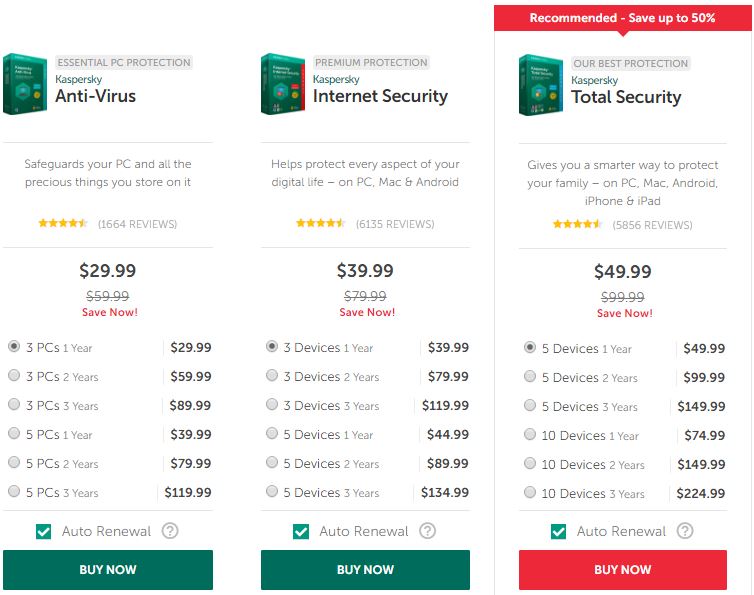Open the 6135 Reviews link

tap(395, 224)
